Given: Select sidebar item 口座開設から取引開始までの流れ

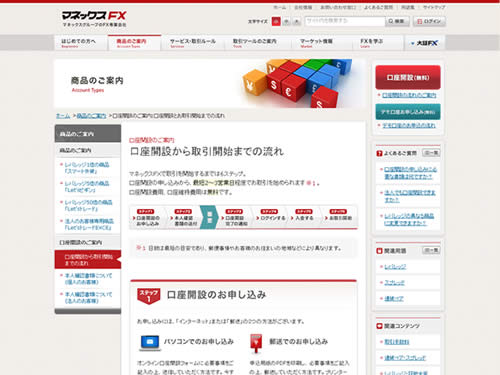Looking at the screenshot, I should click(x=88, y=259).
